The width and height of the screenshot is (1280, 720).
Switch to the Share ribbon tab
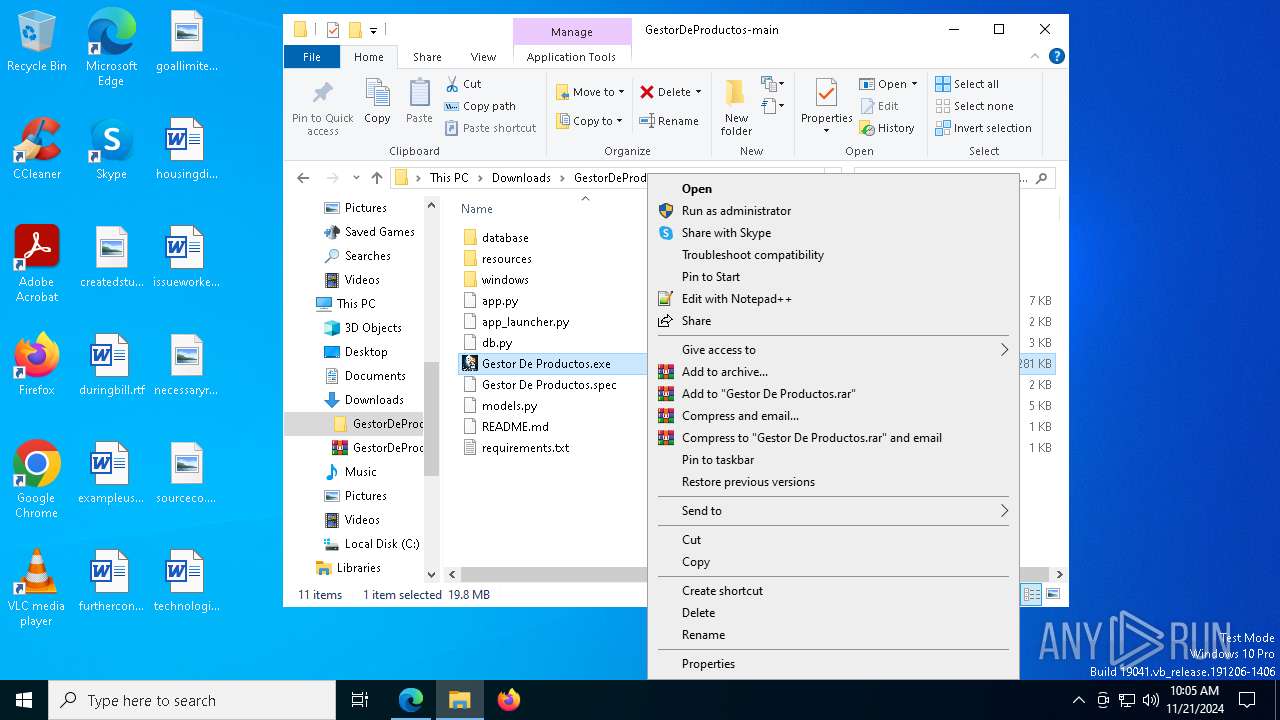click(427, 57)
